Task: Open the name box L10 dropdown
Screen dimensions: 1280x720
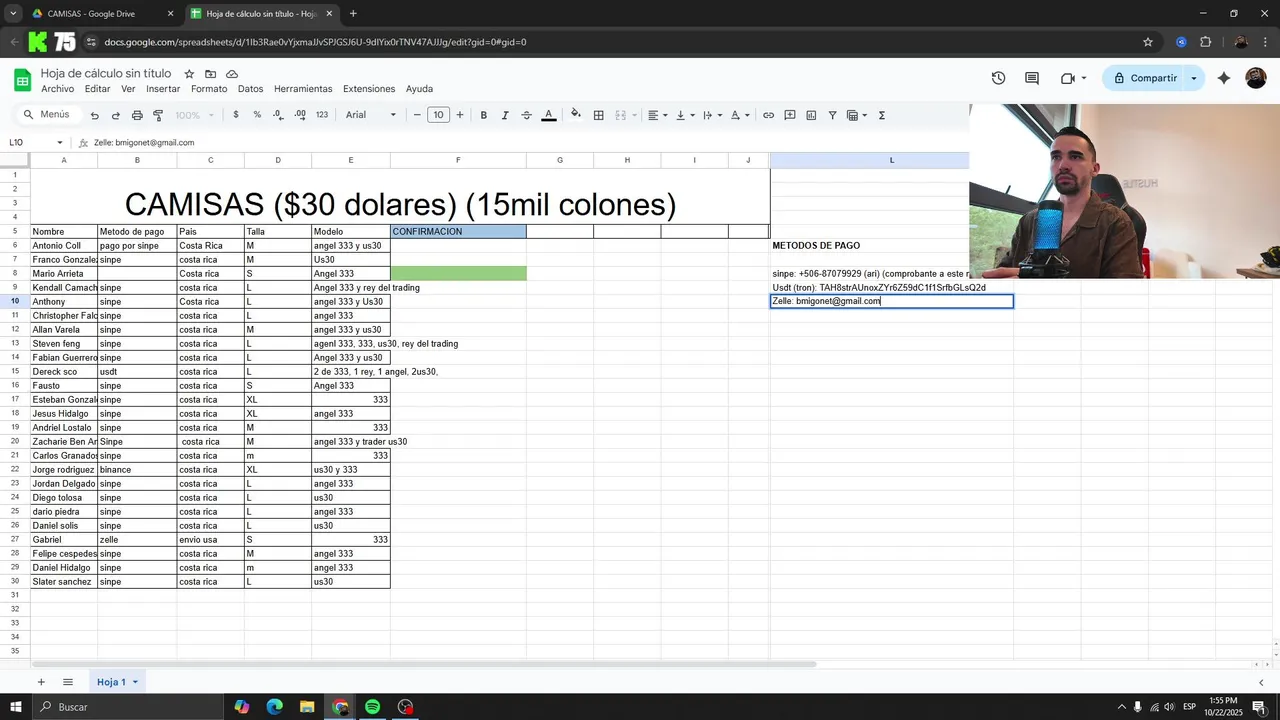Action: click(60, 143)
